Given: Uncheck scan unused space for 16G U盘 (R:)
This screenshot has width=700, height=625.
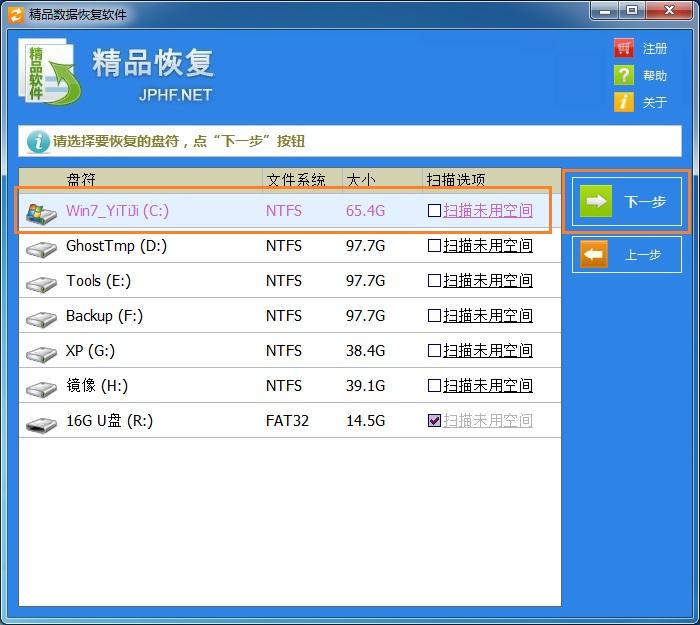Looking at the screenshot, I should [x=434, y=421].
